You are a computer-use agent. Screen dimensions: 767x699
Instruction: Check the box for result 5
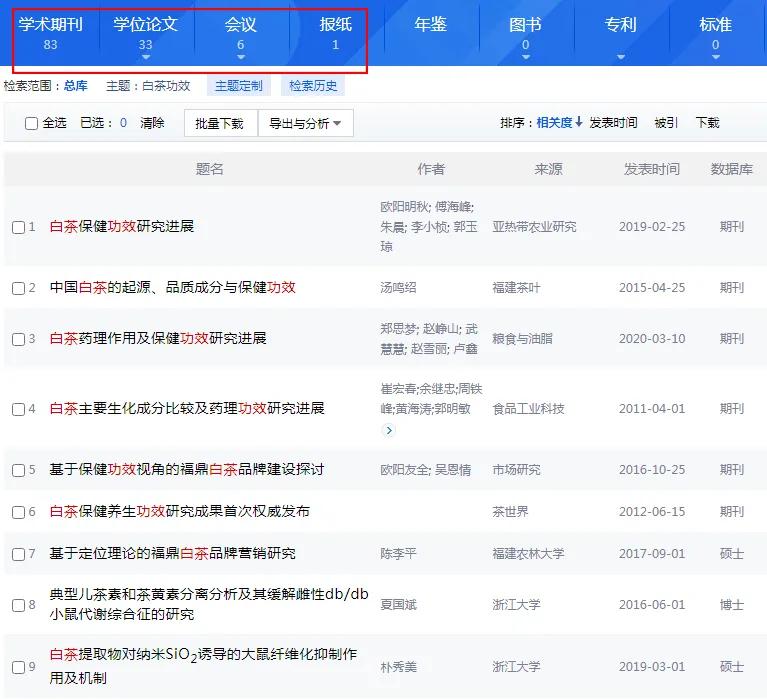[x=19, y=470]
